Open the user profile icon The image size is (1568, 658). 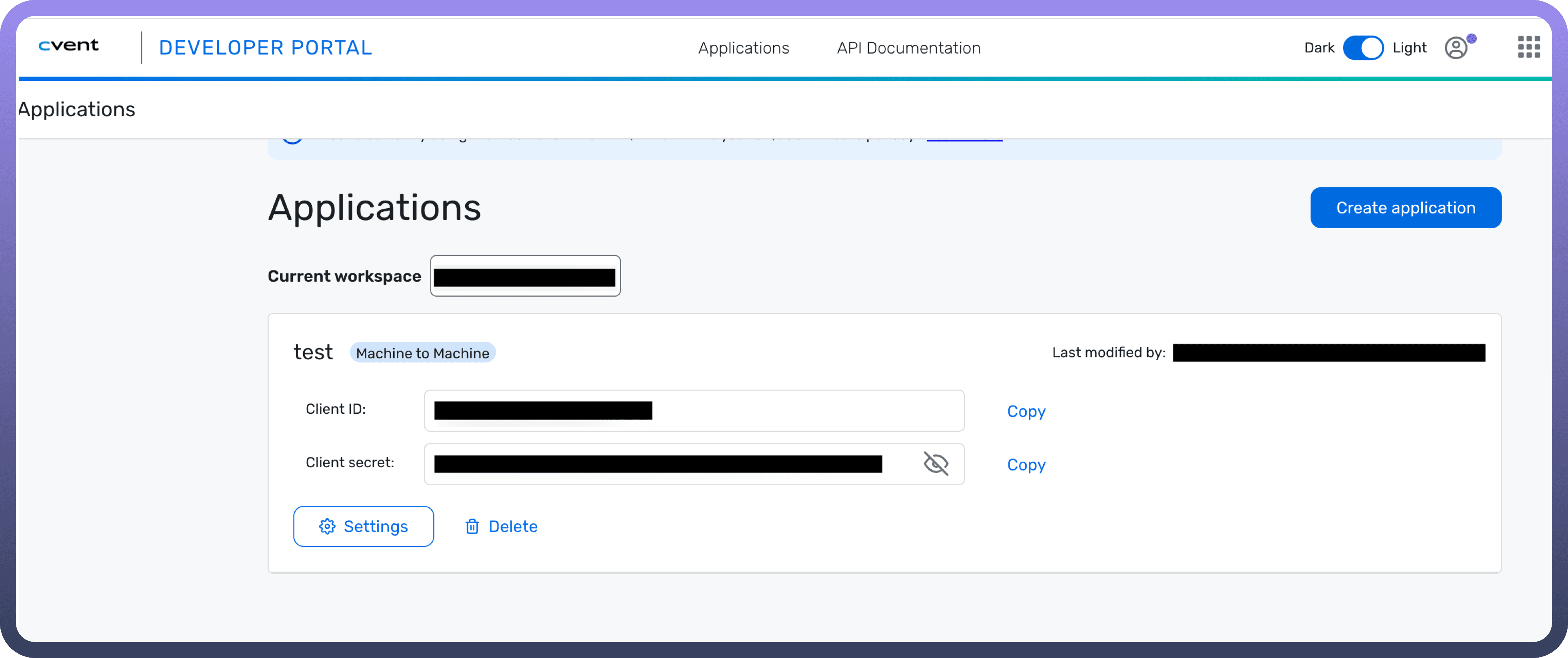[x=1455, y=48]
